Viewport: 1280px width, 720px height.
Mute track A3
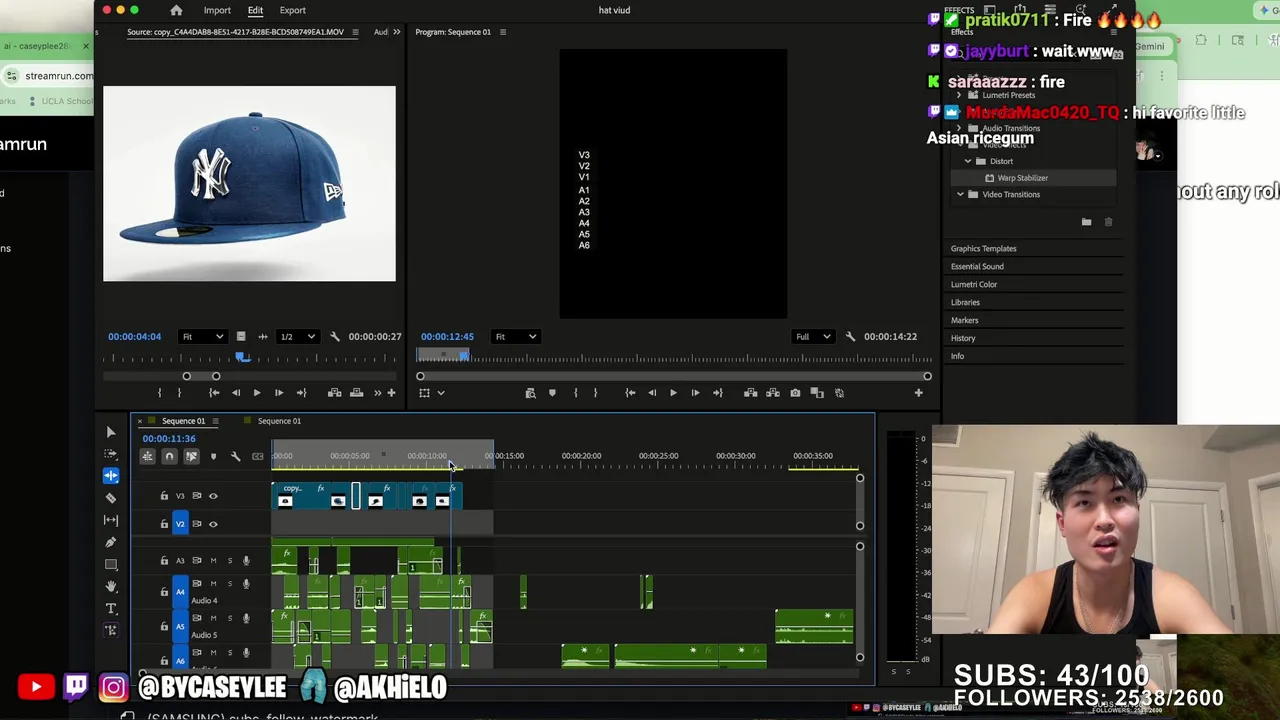pos(213,561)
